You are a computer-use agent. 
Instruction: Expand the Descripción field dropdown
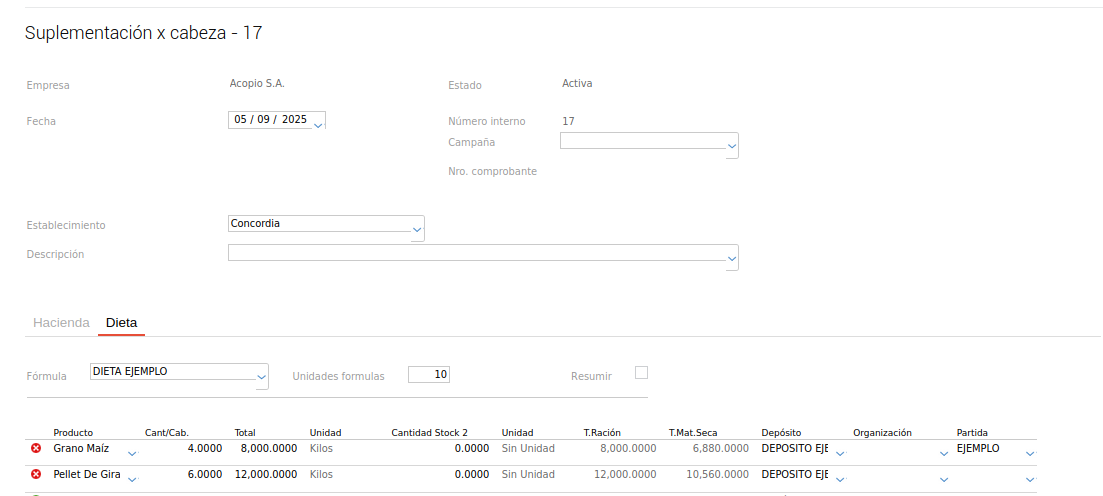732,259
